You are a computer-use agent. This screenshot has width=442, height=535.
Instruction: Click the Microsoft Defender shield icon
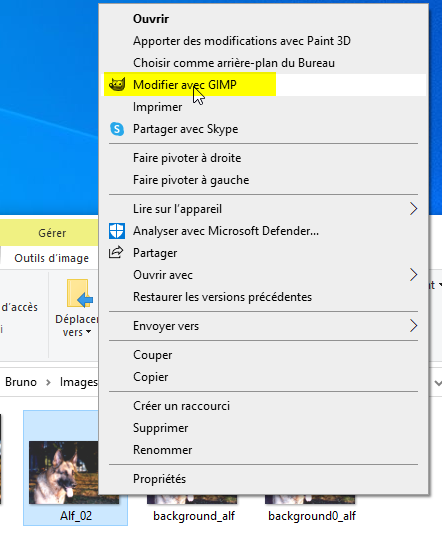(117, 231)
